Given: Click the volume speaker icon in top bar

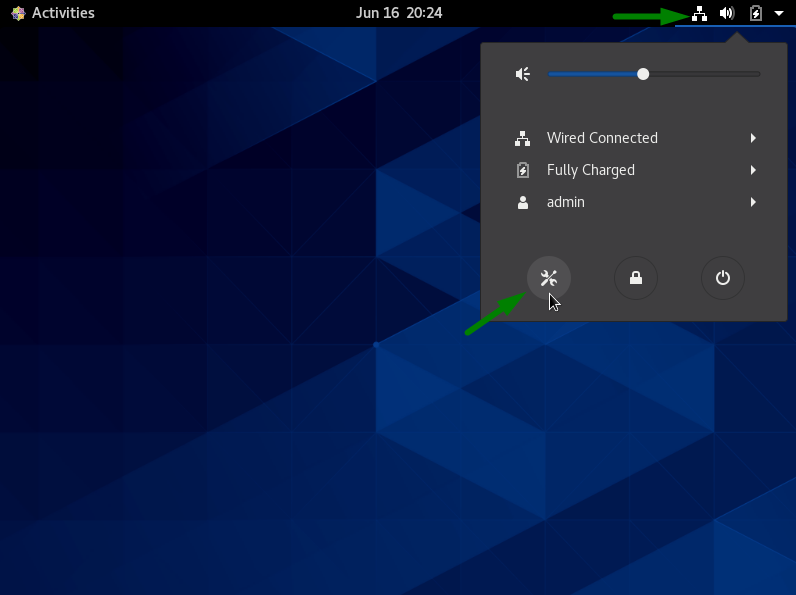Looking at the screenshot, I should 727,13.
